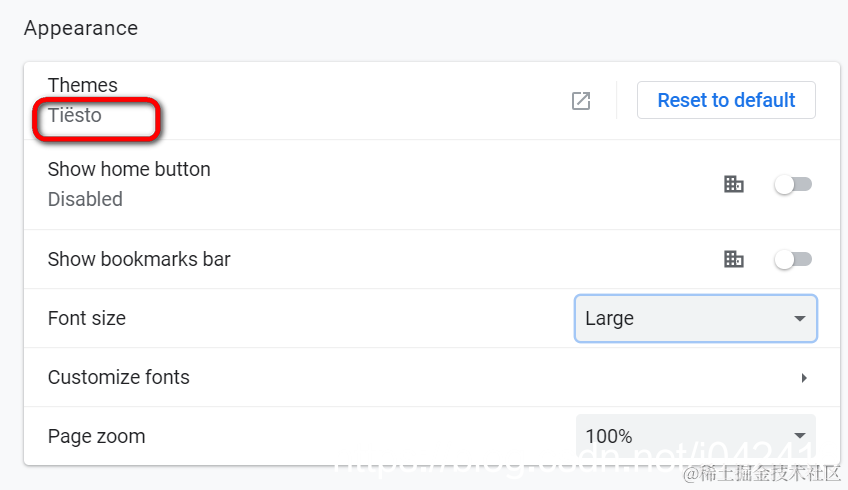Open the Themes external link icon
This screenshot has height=490, width=848.
pos(581,101)
